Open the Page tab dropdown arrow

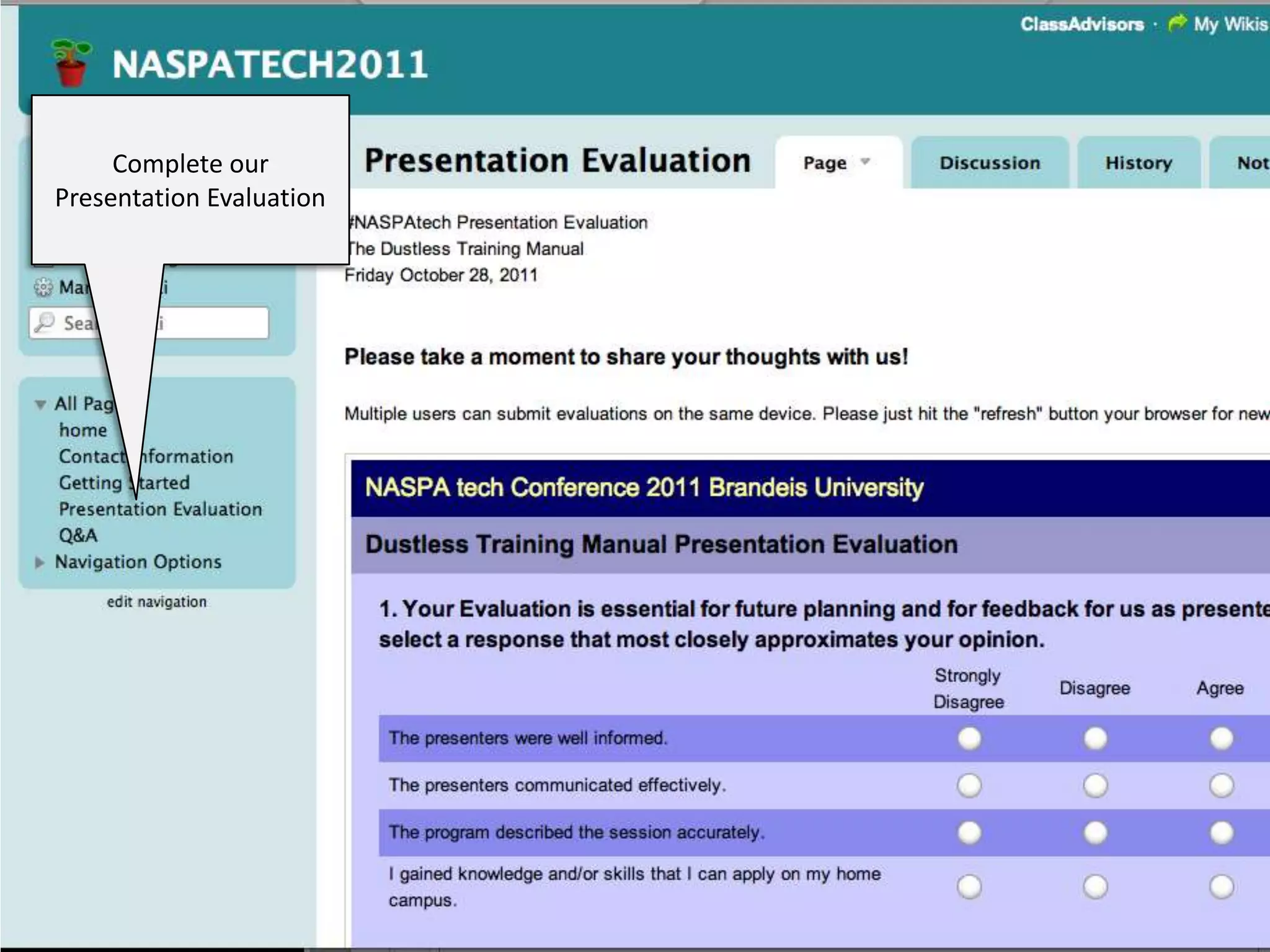point(865,162)
